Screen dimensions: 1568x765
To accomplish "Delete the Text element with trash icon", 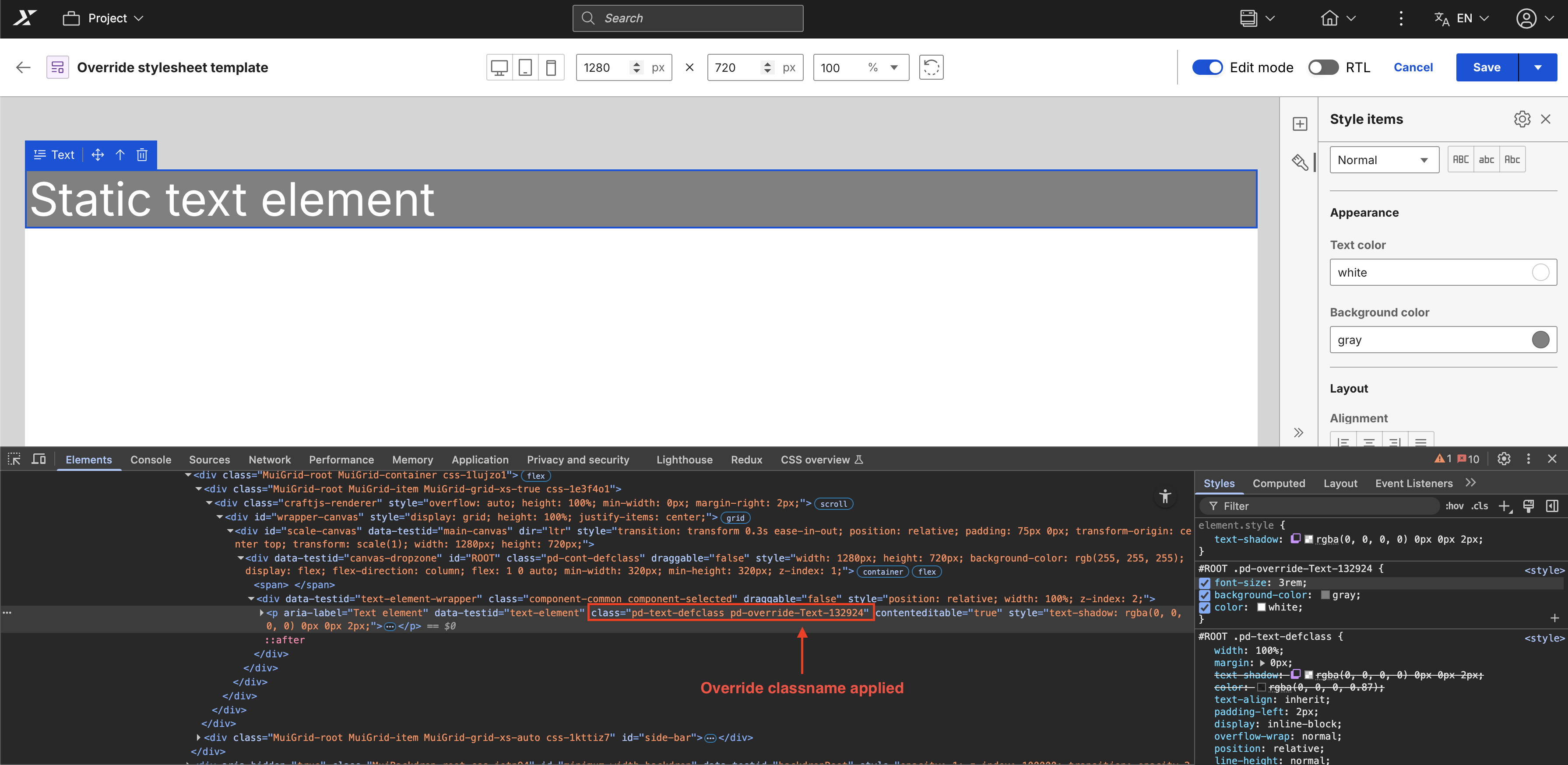I will click(142, 154).
